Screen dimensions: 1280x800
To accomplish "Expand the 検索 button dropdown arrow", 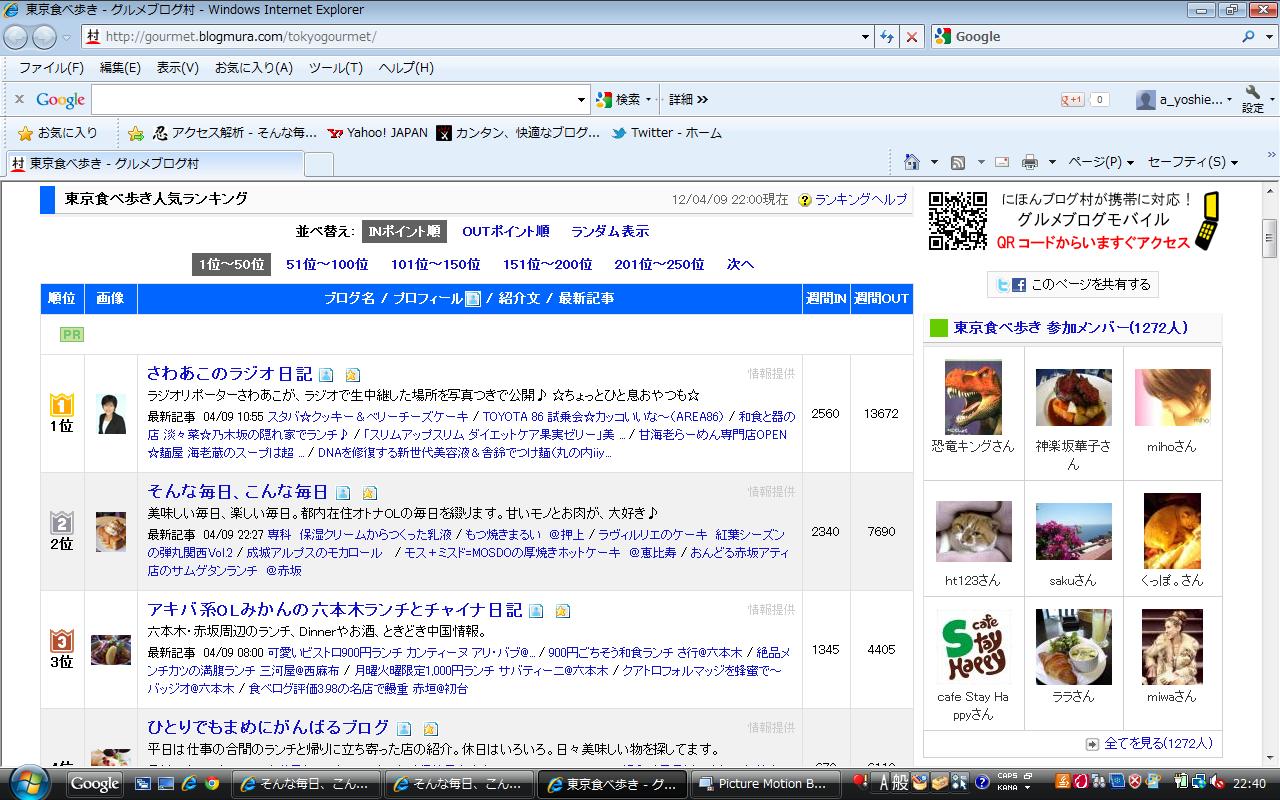I will (649, 99).
